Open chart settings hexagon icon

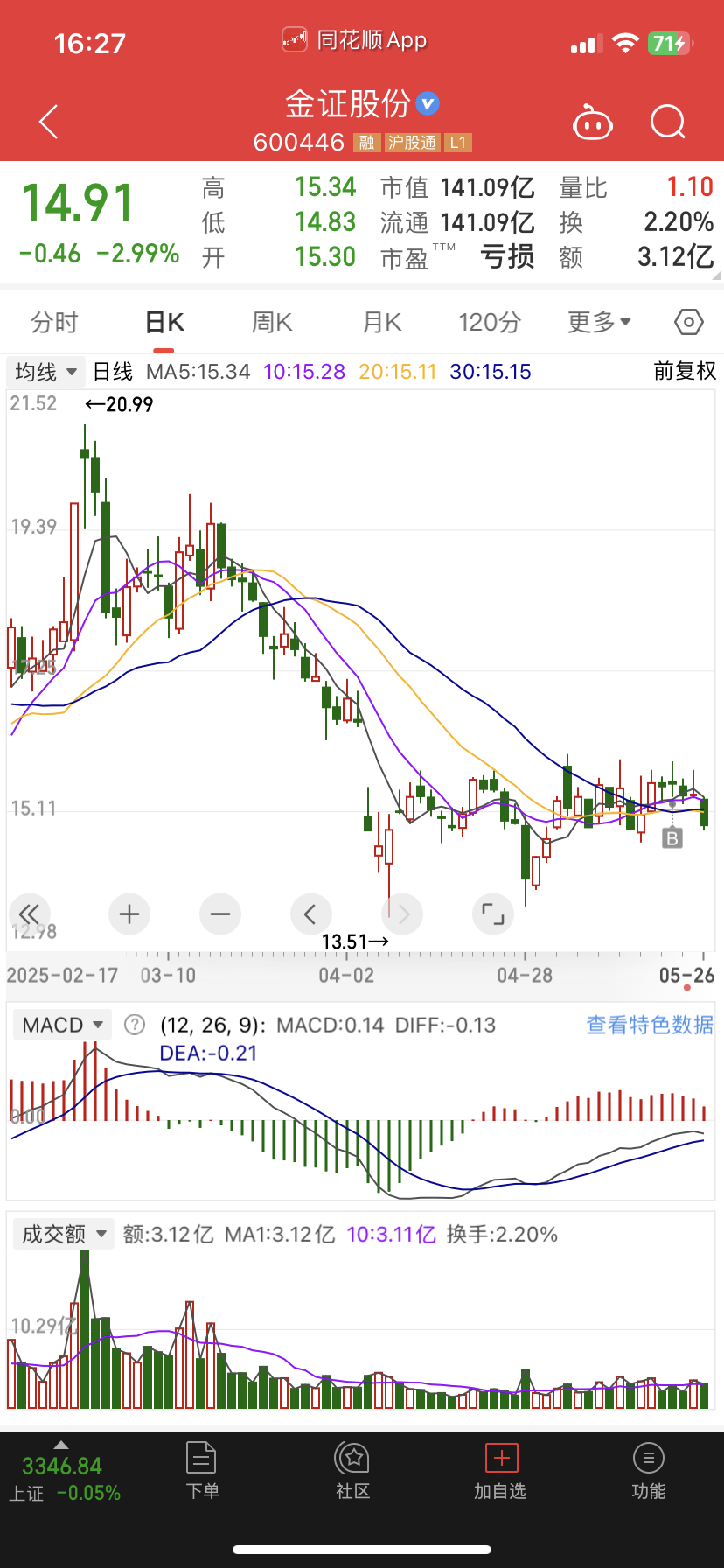tap(689, 323)
